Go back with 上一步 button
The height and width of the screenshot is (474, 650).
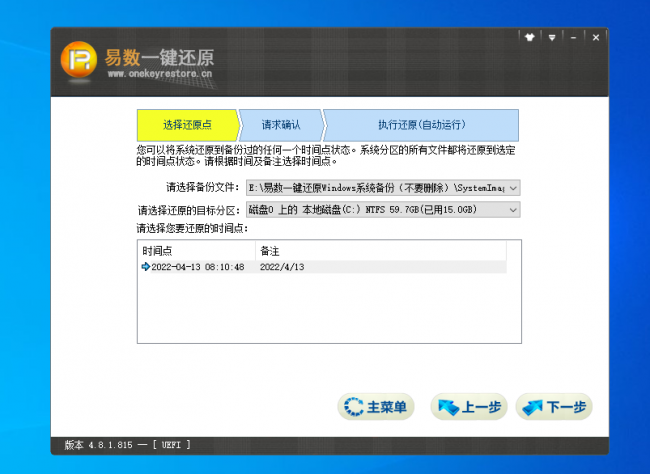(x=469, y=407)
